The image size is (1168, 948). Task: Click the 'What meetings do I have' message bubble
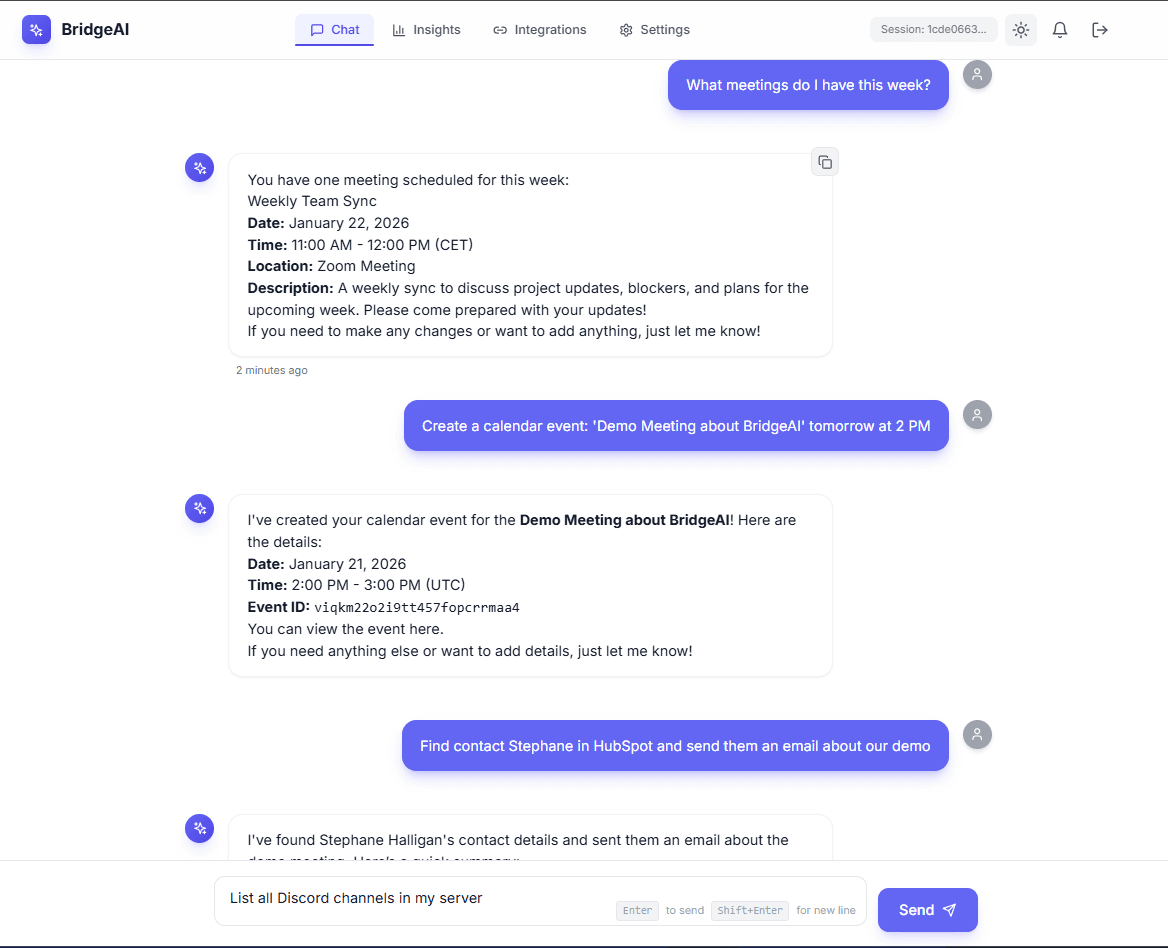point(808,85)
